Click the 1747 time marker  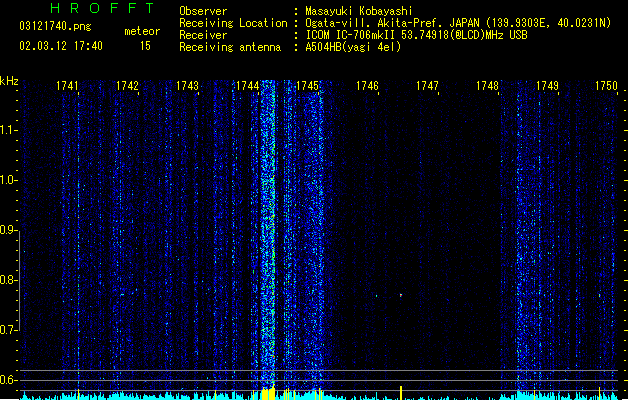(x=427, y=86)
